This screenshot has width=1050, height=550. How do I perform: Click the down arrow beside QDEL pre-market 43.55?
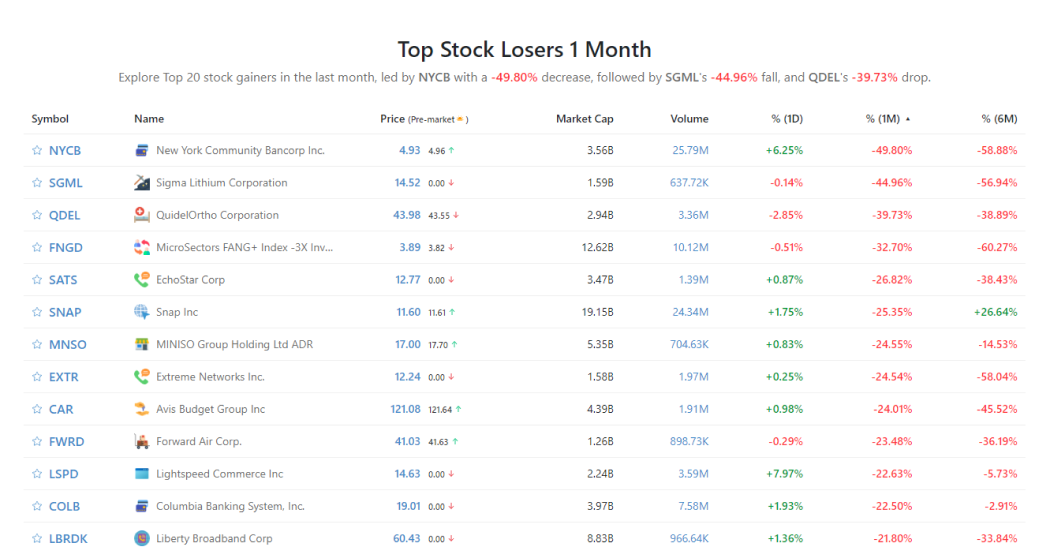coord(456,215)
